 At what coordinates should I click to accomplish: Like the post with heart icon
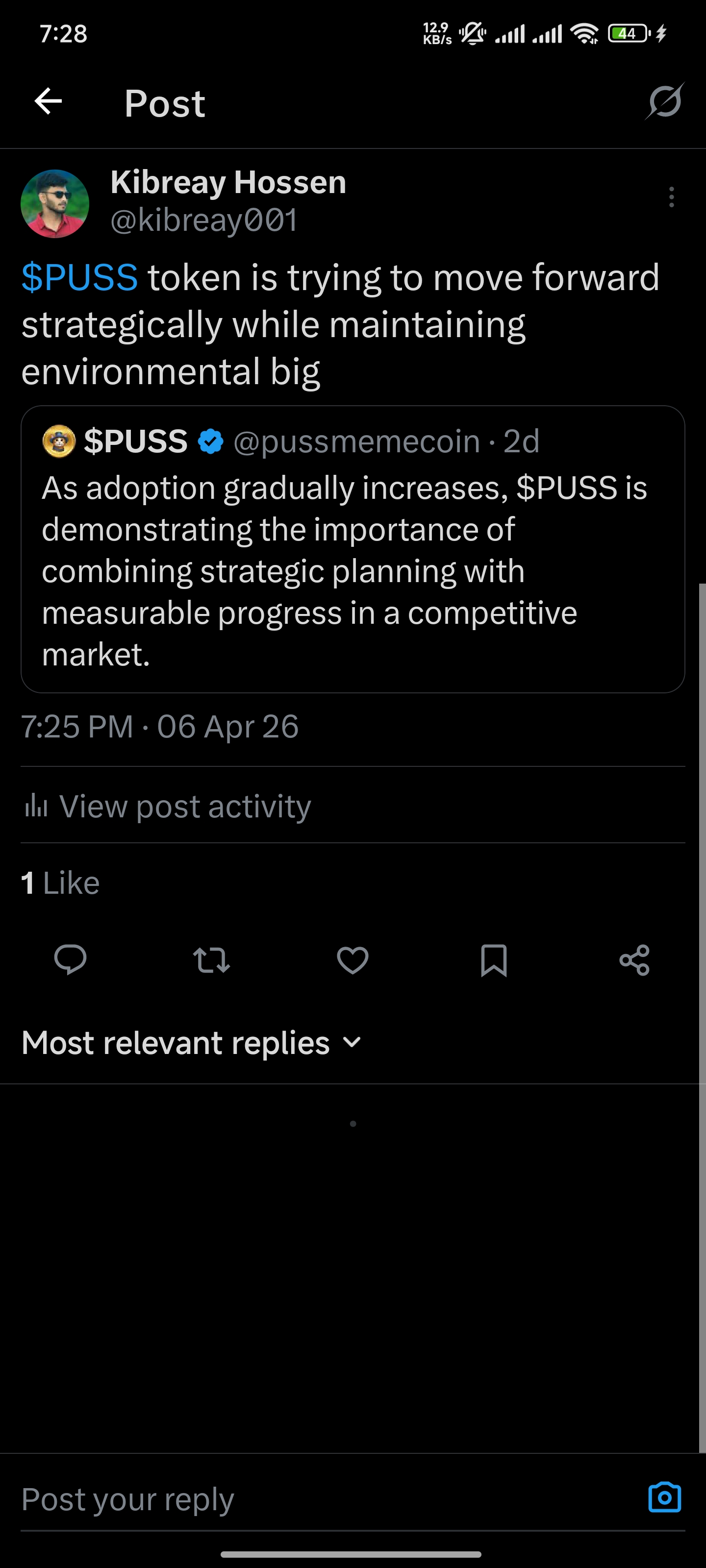coord(353,960)
